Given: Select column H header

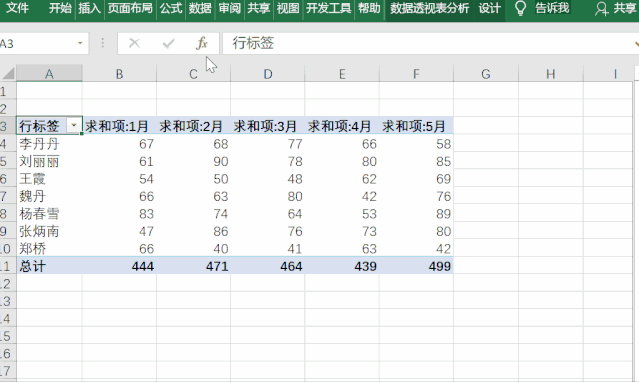Looking at the screenshot, I should point(551,74).
